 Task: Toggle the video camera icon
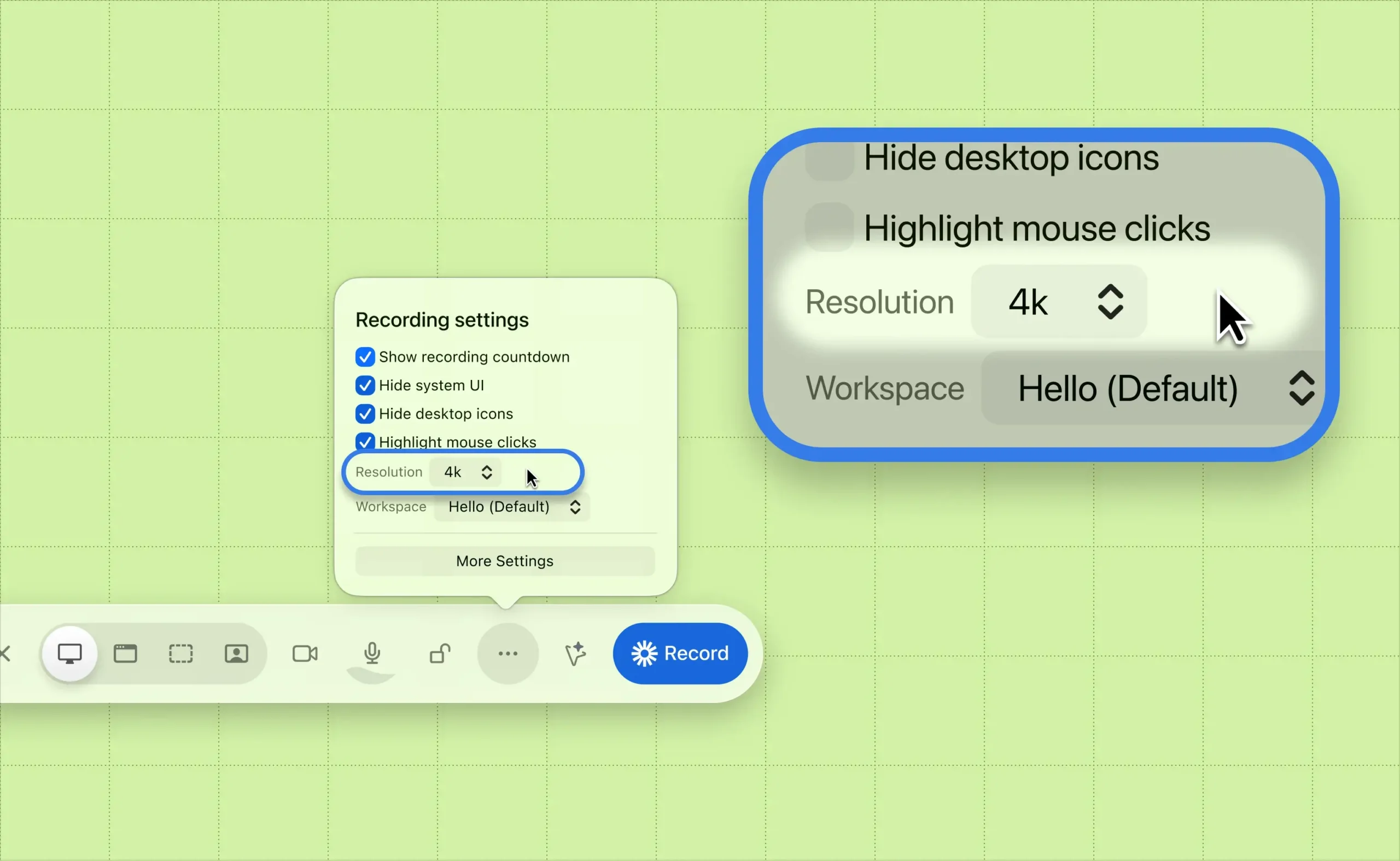[x=305, y=653]
